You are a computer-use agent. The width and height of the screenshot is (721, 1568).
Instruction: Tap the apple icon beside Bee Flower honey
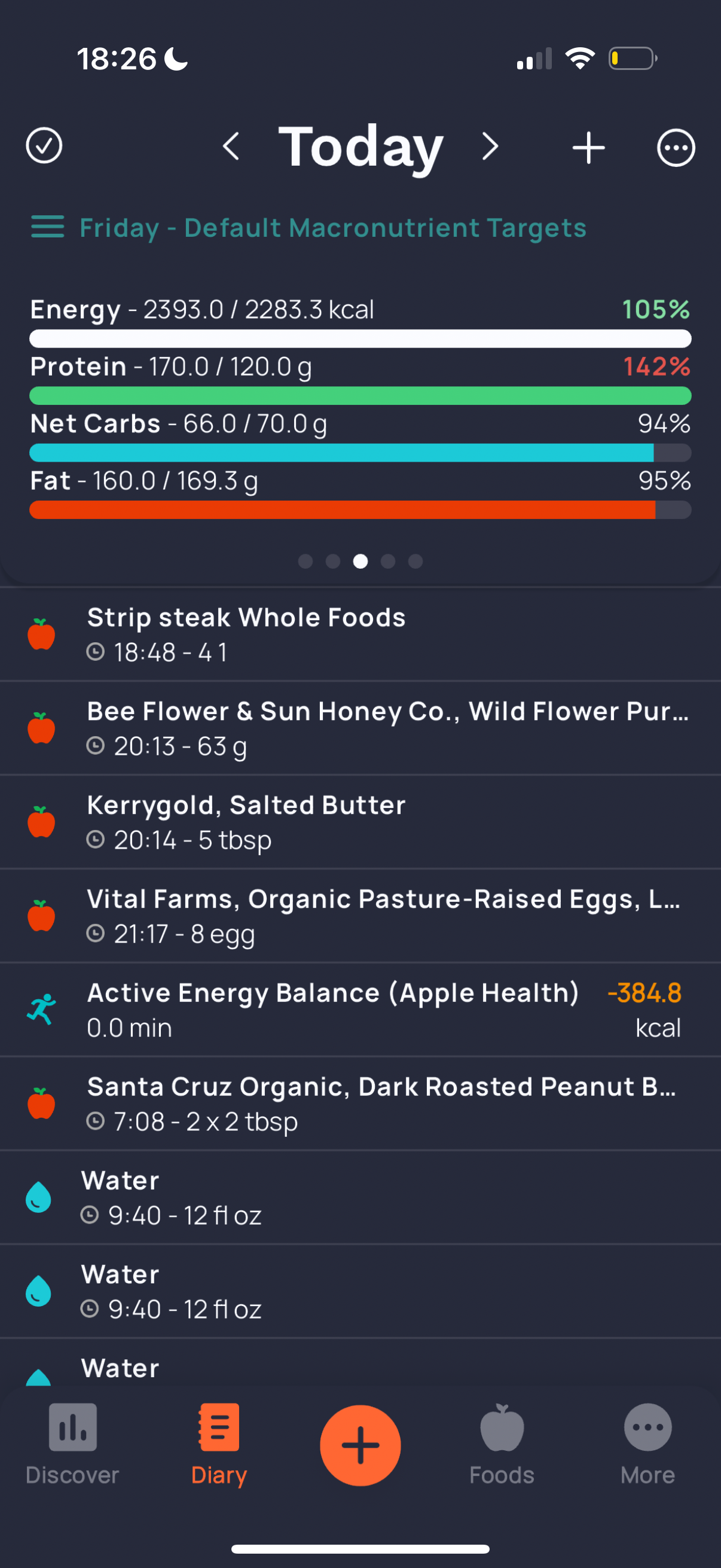pos(41,728)
